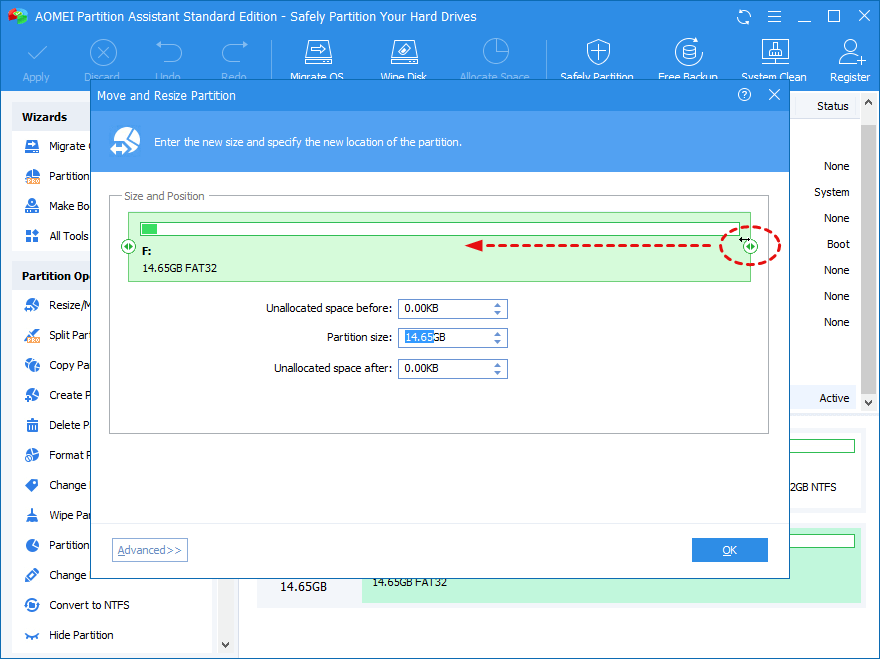The image size is (880, 659).
Task: Increase Unallocated space after value
Action: pyautogui.click(x=498, y=364)
